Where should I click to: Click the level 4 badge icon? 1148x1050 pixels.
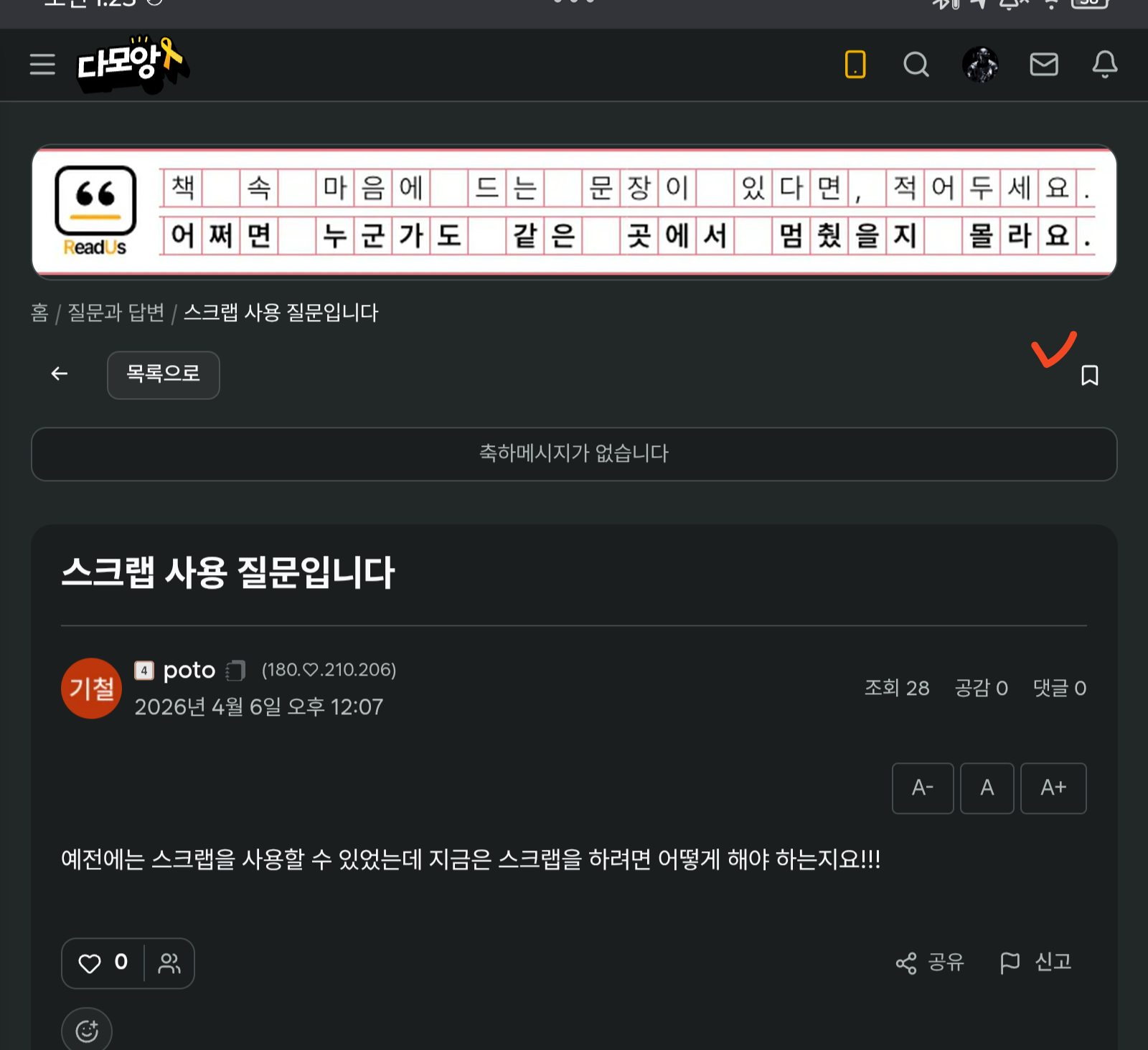(x=144, y=671)
